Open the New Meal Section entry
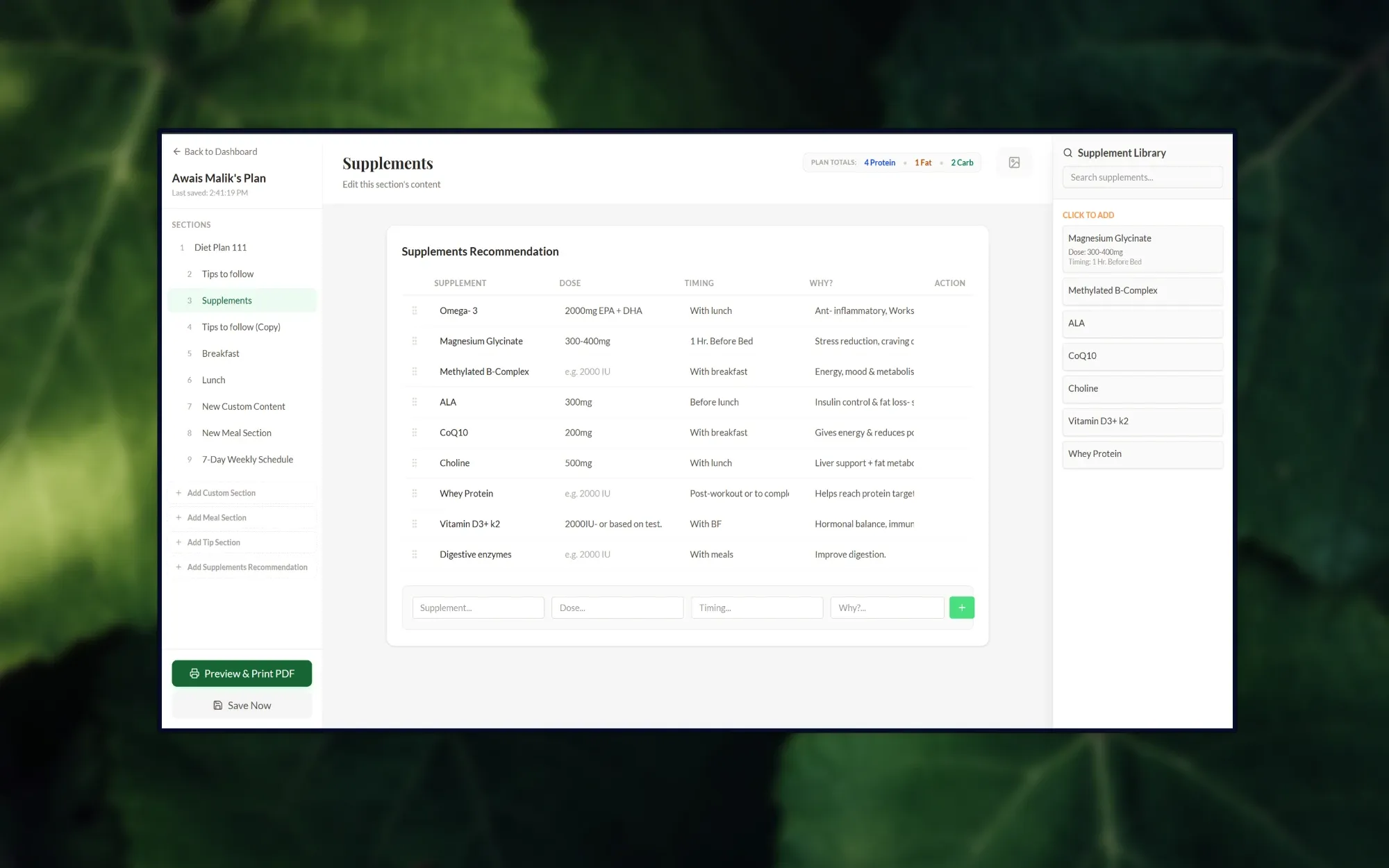This screenshot has height=868, width=1389. (242, 433)
